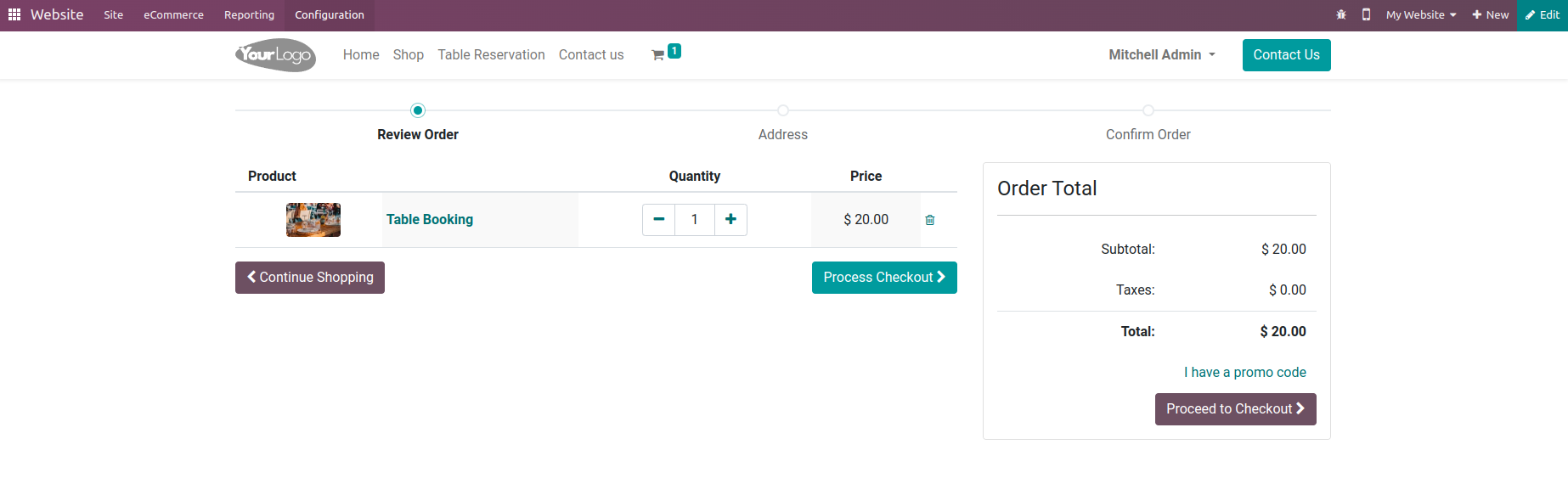1568x495 pixels.
Task: Click the YourLogo site logo
Action: click(x=275, y=55)
